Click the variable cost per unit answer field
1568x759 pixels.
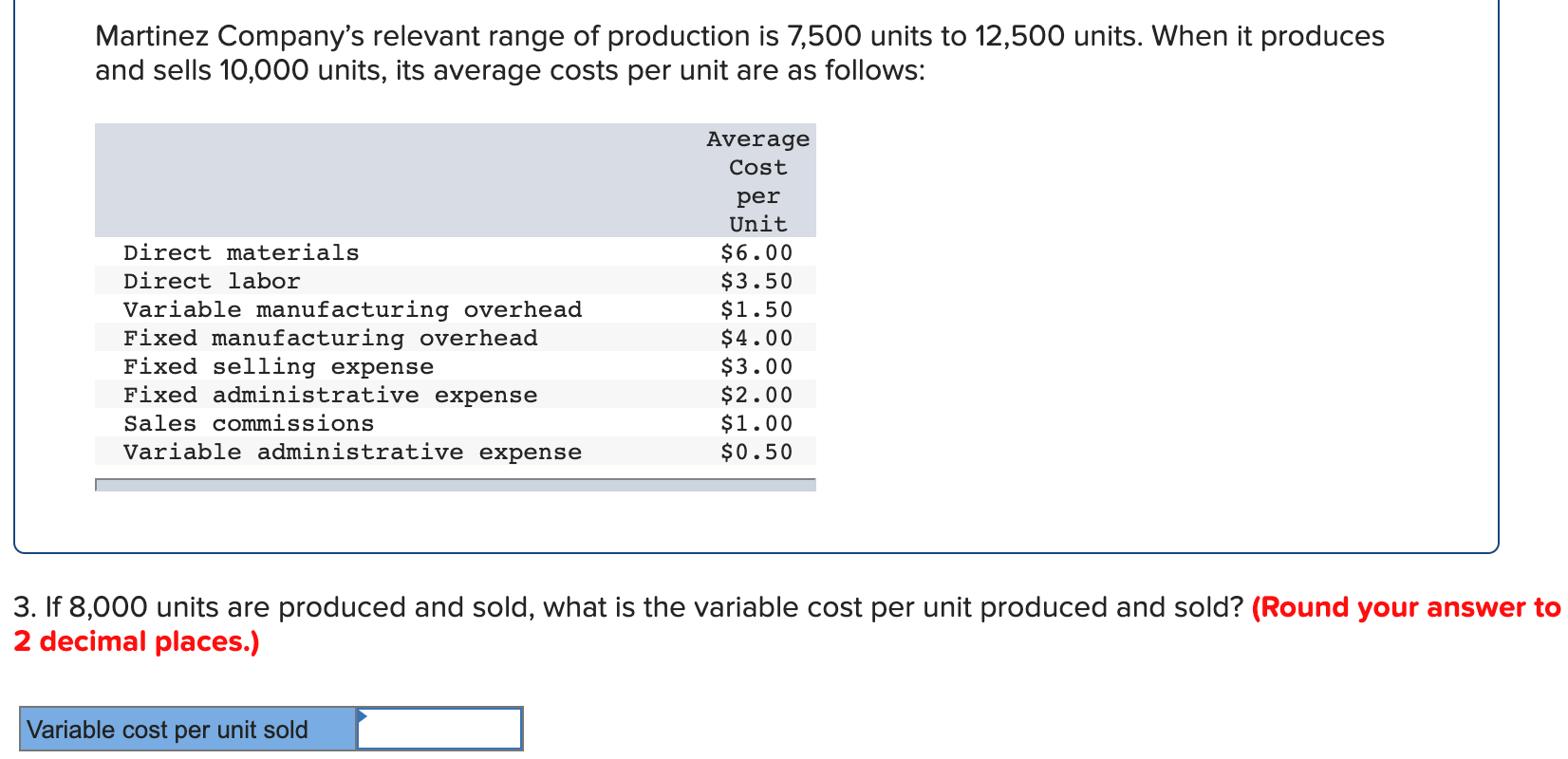point(439,729)
